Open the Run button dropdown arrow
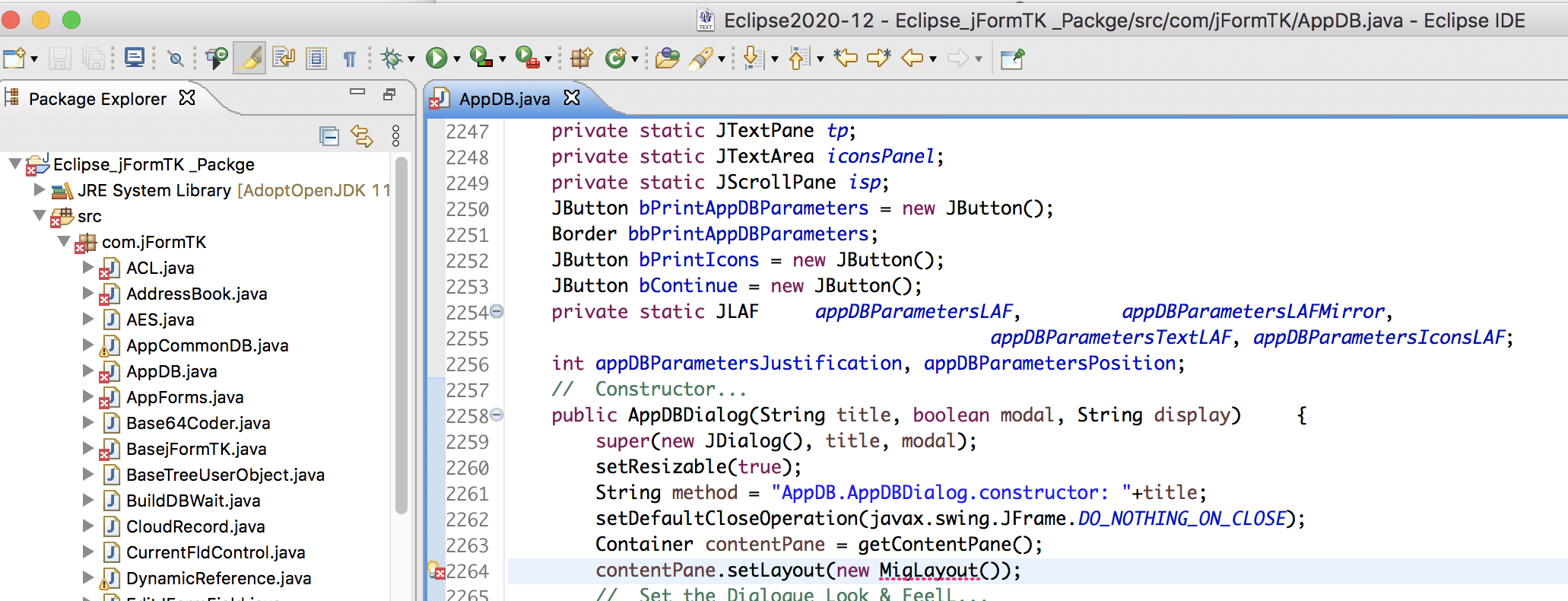 (457, 59)
